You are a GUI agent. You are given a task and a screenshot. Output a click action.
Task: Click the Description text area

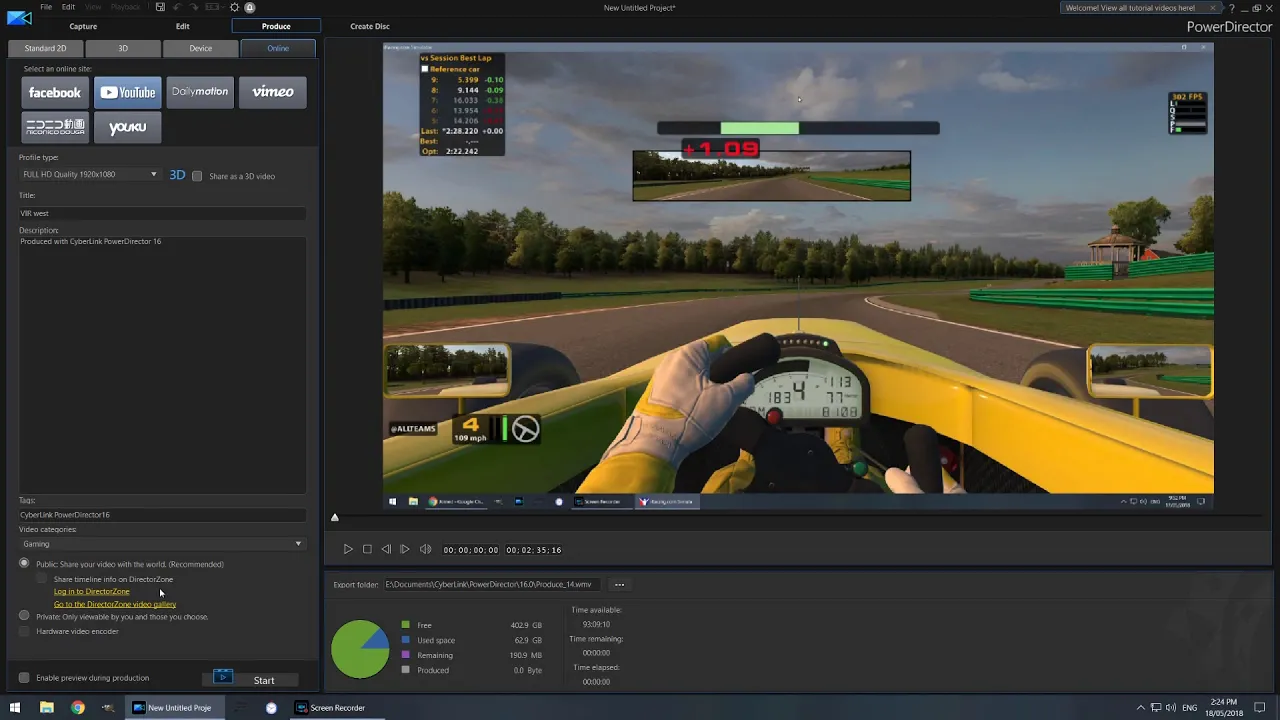tap(162, 364)
